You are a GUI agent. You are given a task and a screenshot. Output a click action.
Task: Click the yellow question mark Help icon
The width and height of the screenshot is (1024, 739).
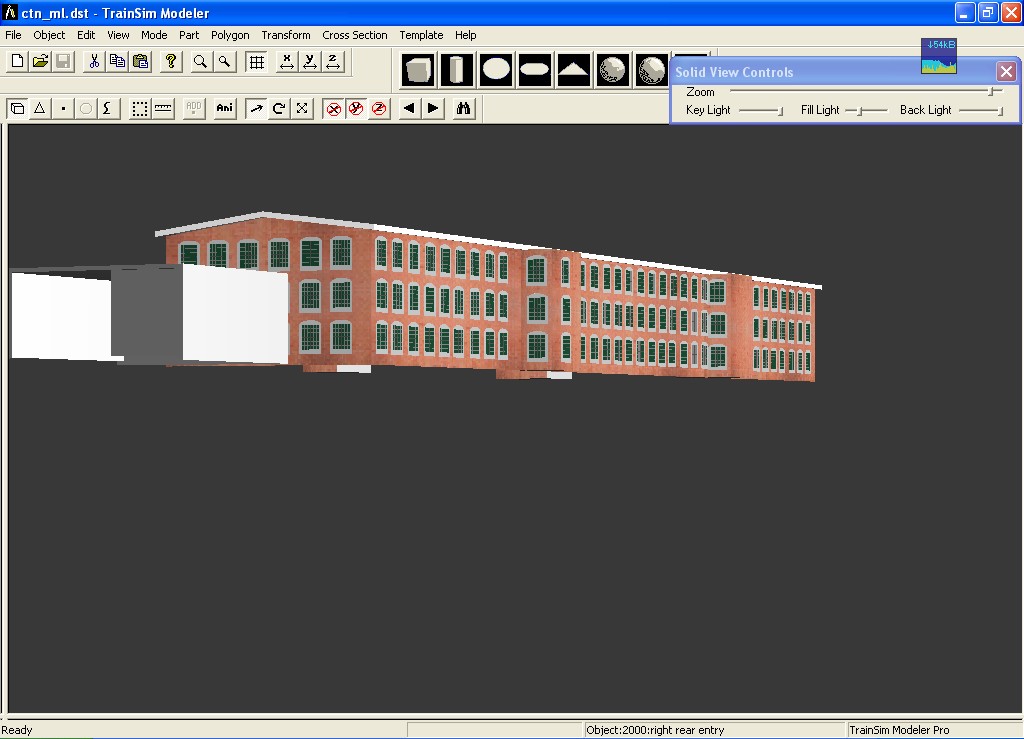[171, 62]
